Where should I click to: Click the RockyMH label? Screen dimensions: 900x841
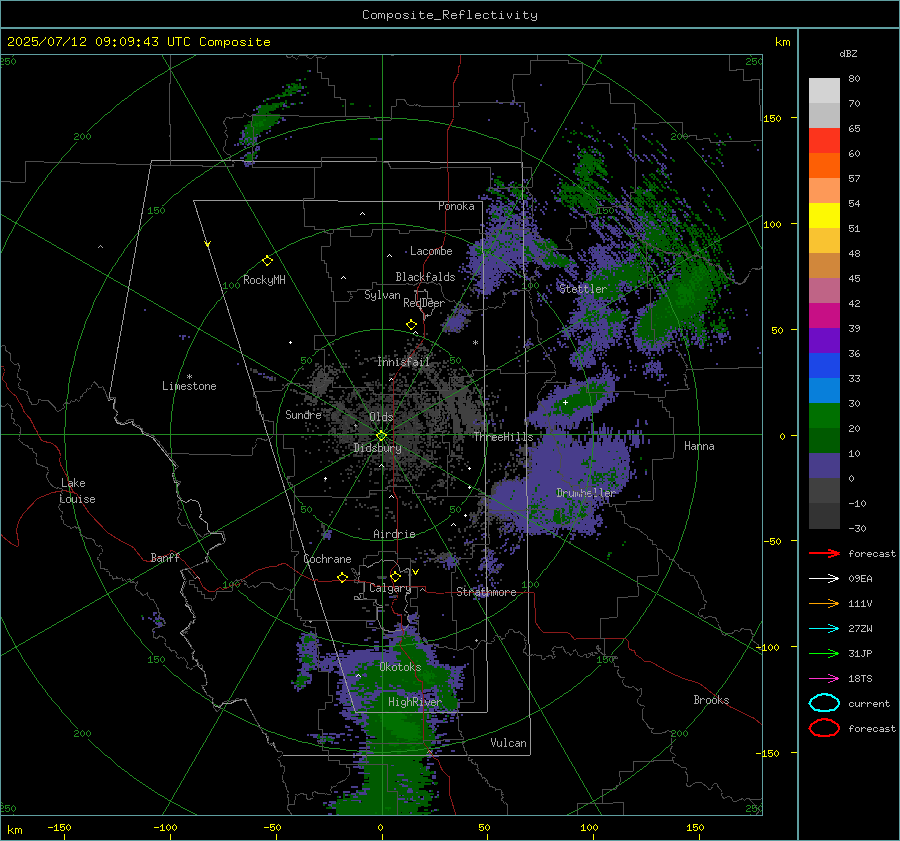coord(264,280)
